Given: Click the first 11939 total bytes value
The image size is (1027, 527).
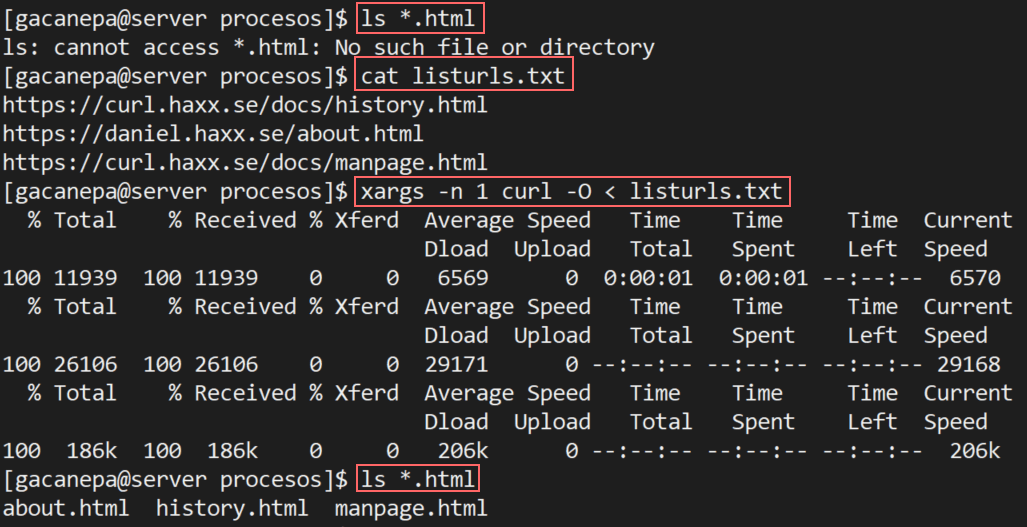Looking at the screenshot, I should tap(86, 278).
